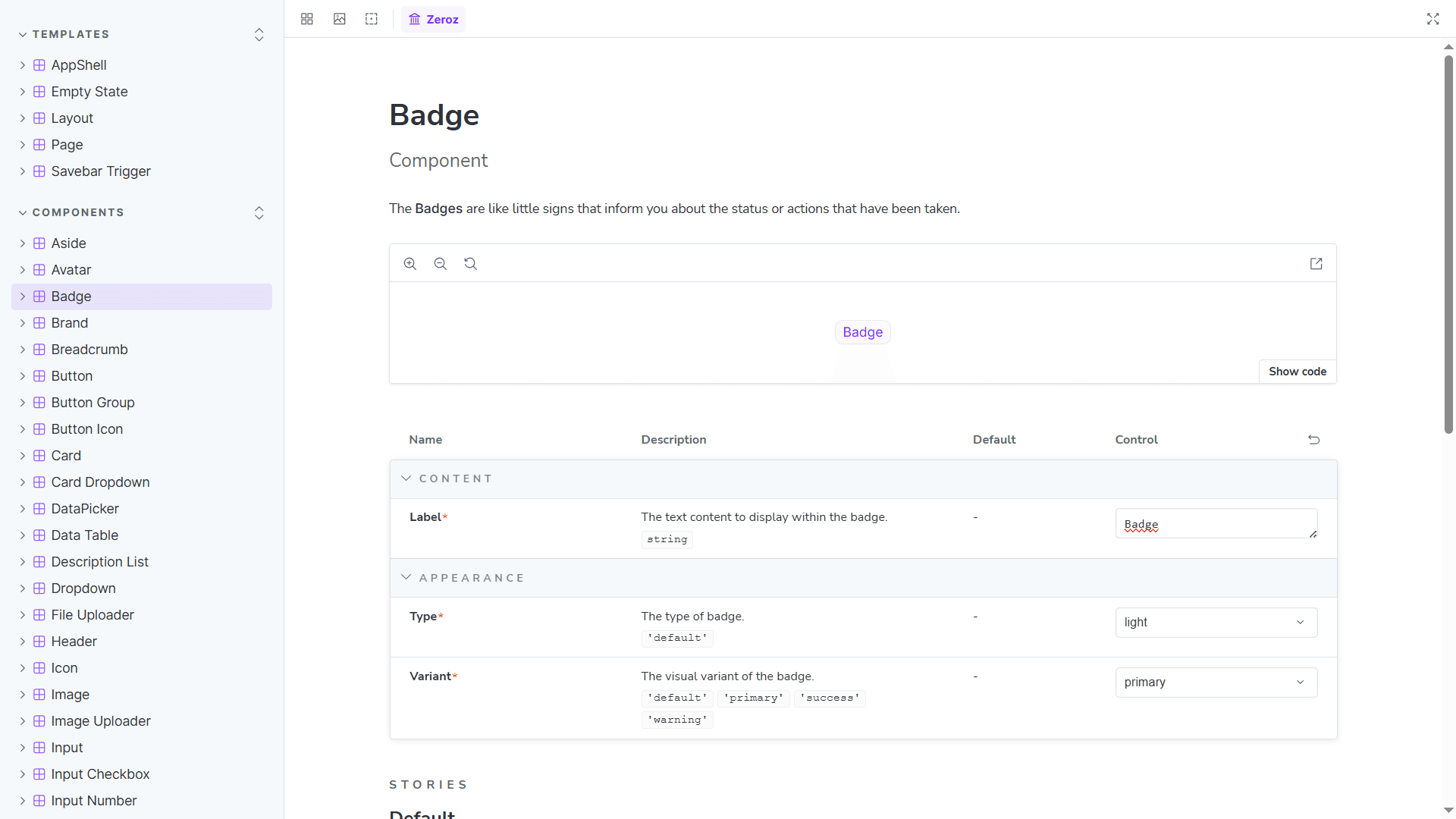This screenshot has width=1456, height=819.
Task: Zoom in on the Badge preview
Action: 410,264
